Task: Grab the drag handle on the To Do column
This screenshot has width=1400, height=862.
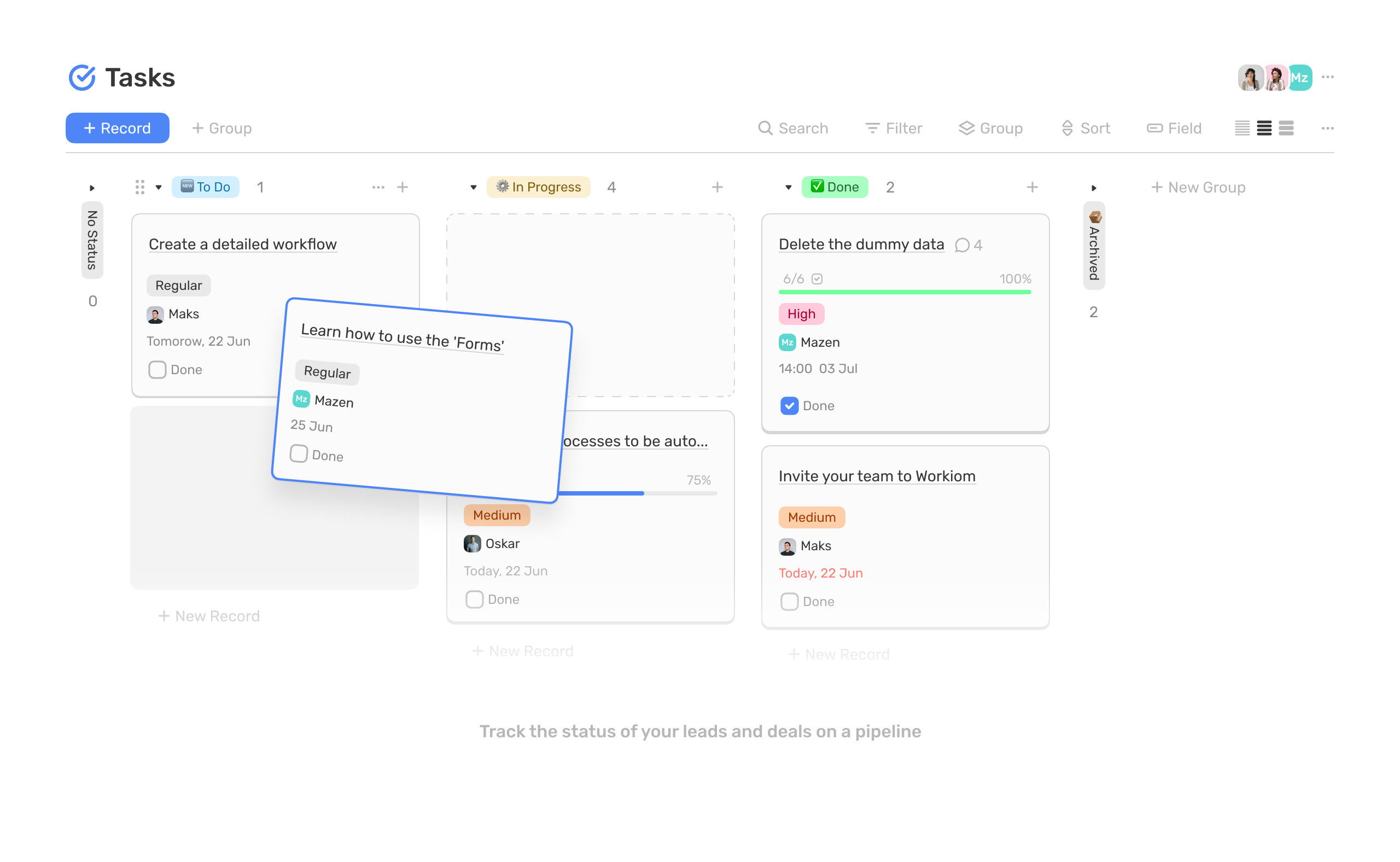Action: (139, 187)
